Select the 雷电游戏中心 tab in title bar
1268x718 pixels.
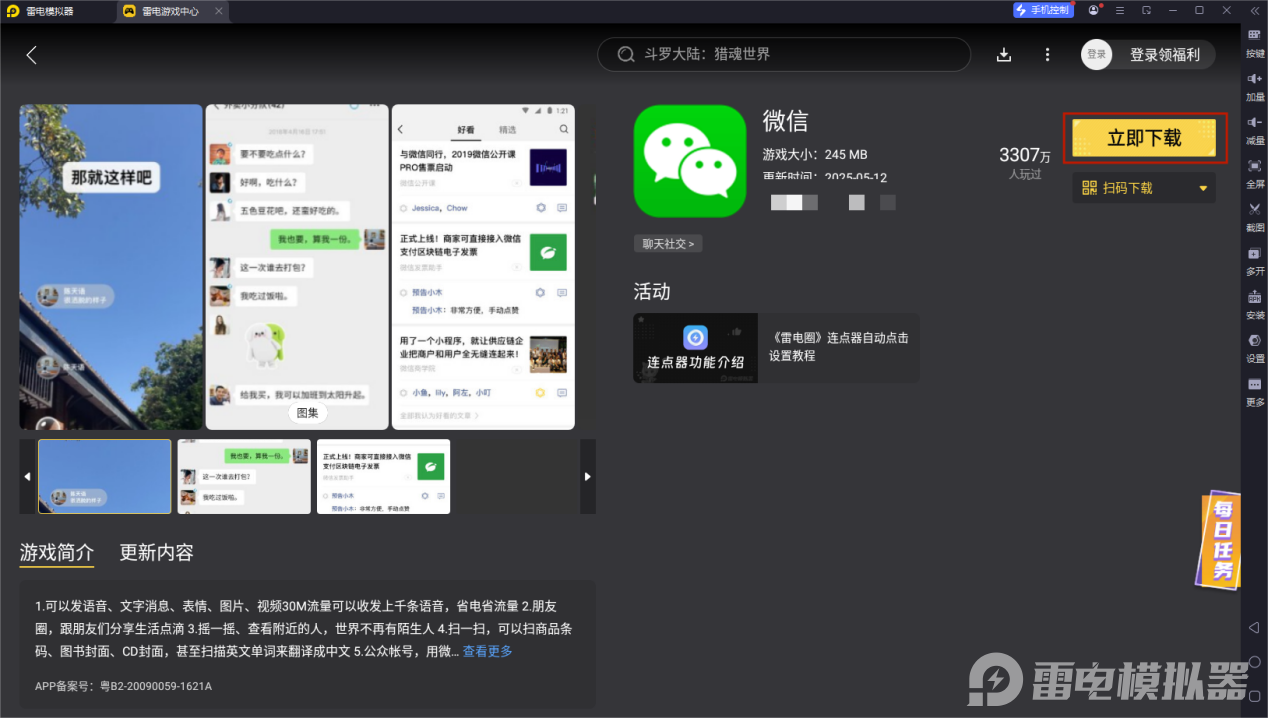pos(170,11)
